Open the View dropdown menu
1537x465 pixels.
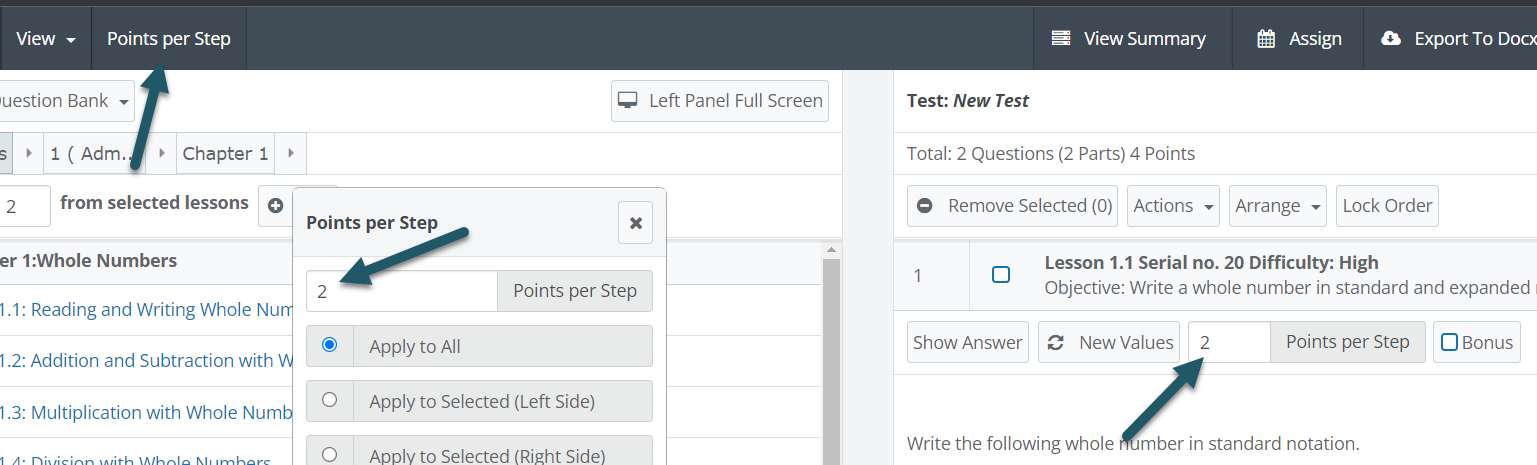pyautogui.click(x=46, y=39)
